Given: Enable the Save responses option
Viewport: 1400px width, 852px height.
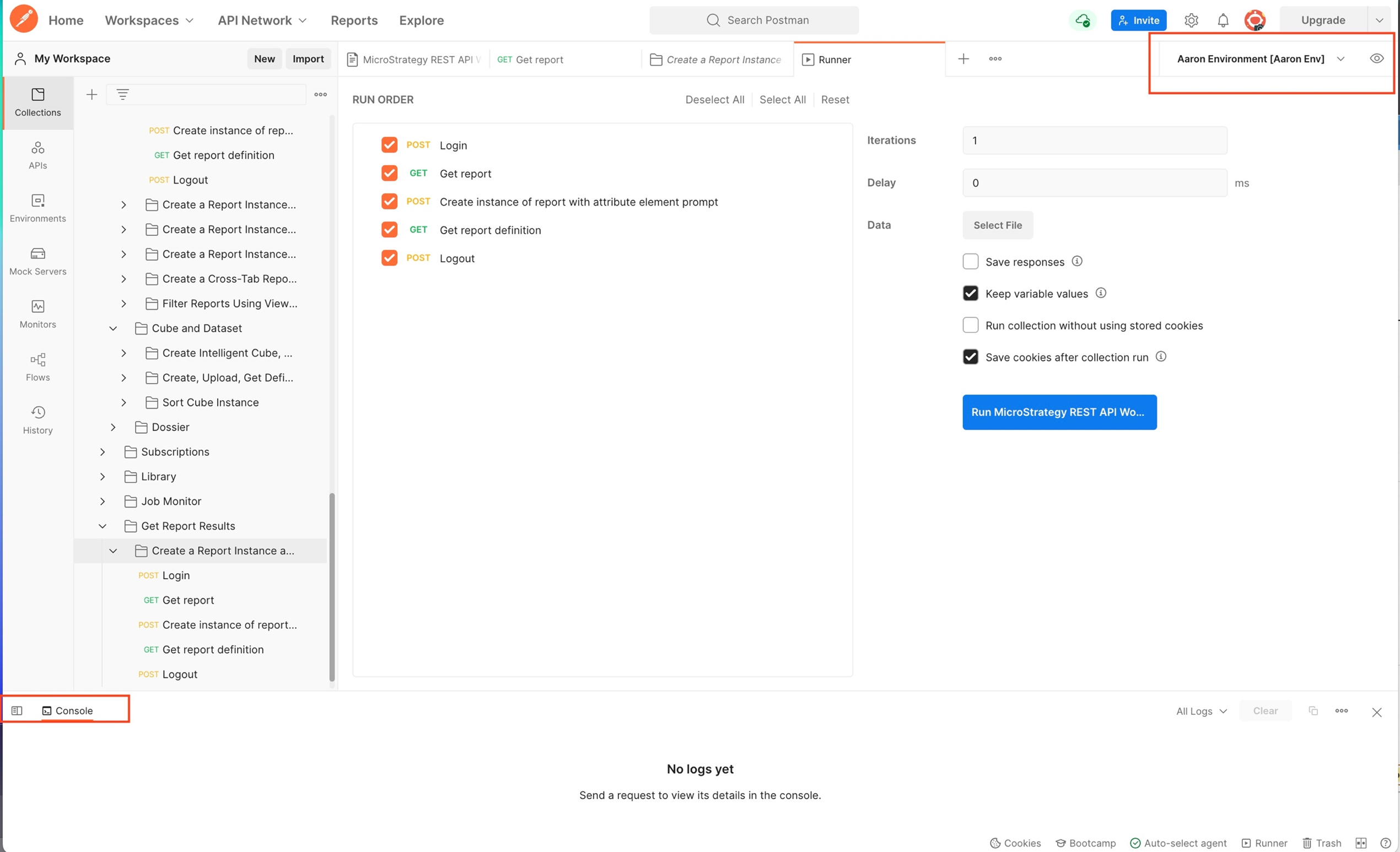Looking at the screenshot, I should click(x=971, y=261).
